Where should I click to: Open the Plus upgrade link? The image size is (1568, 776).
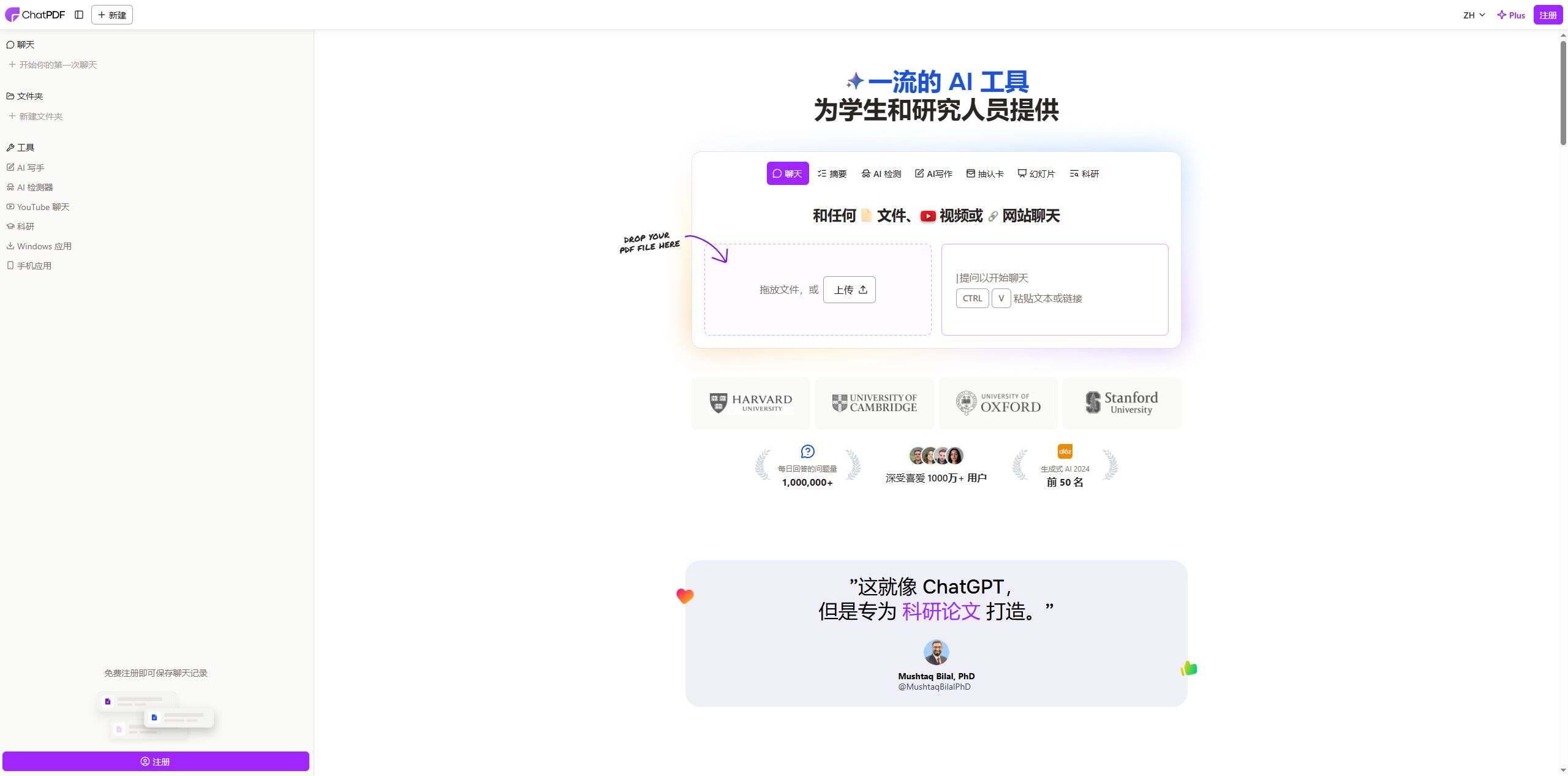[x=1511, y=15]
